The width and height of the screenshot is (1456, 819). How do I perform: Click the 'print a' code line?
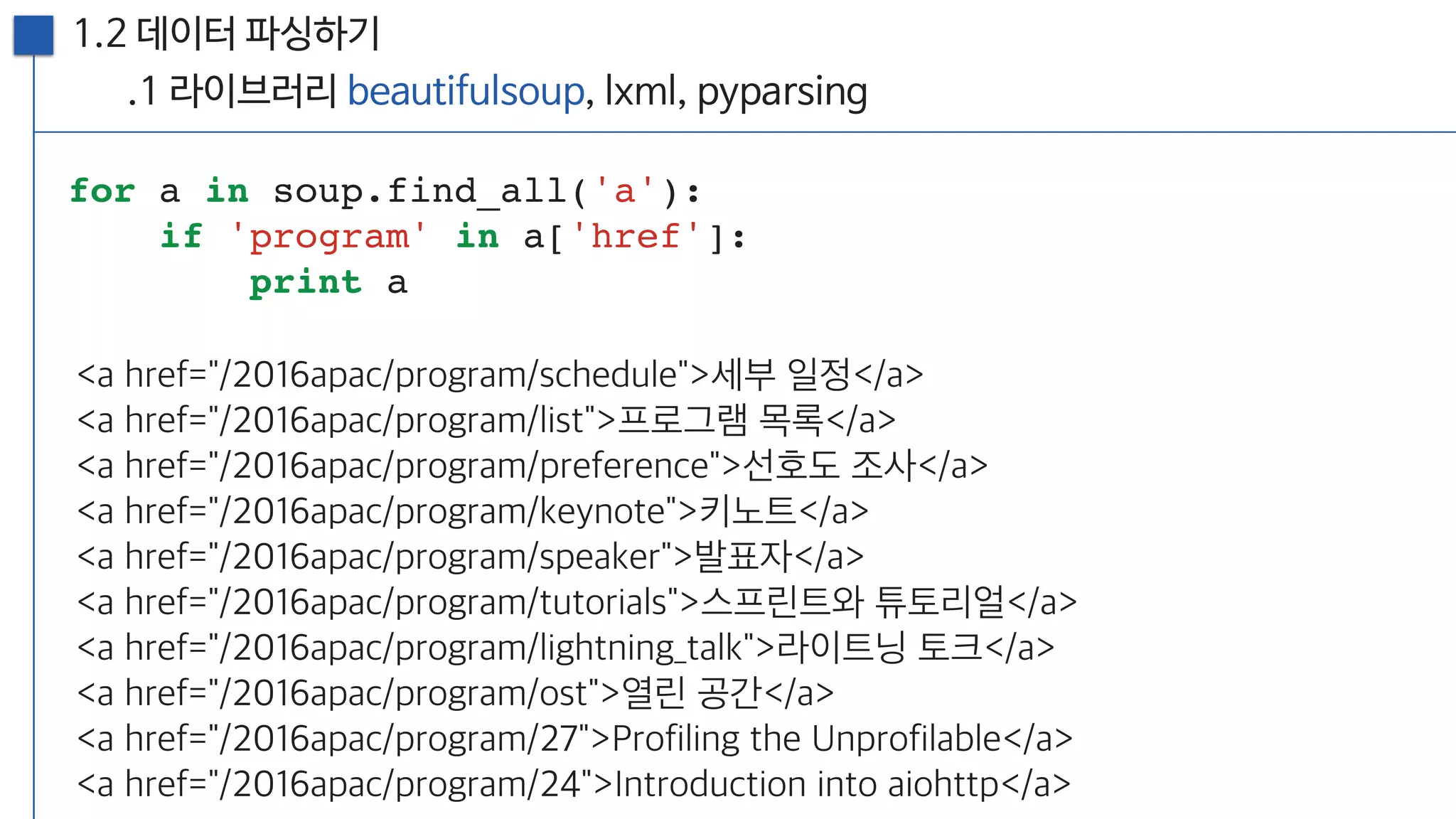click(328, 283)
